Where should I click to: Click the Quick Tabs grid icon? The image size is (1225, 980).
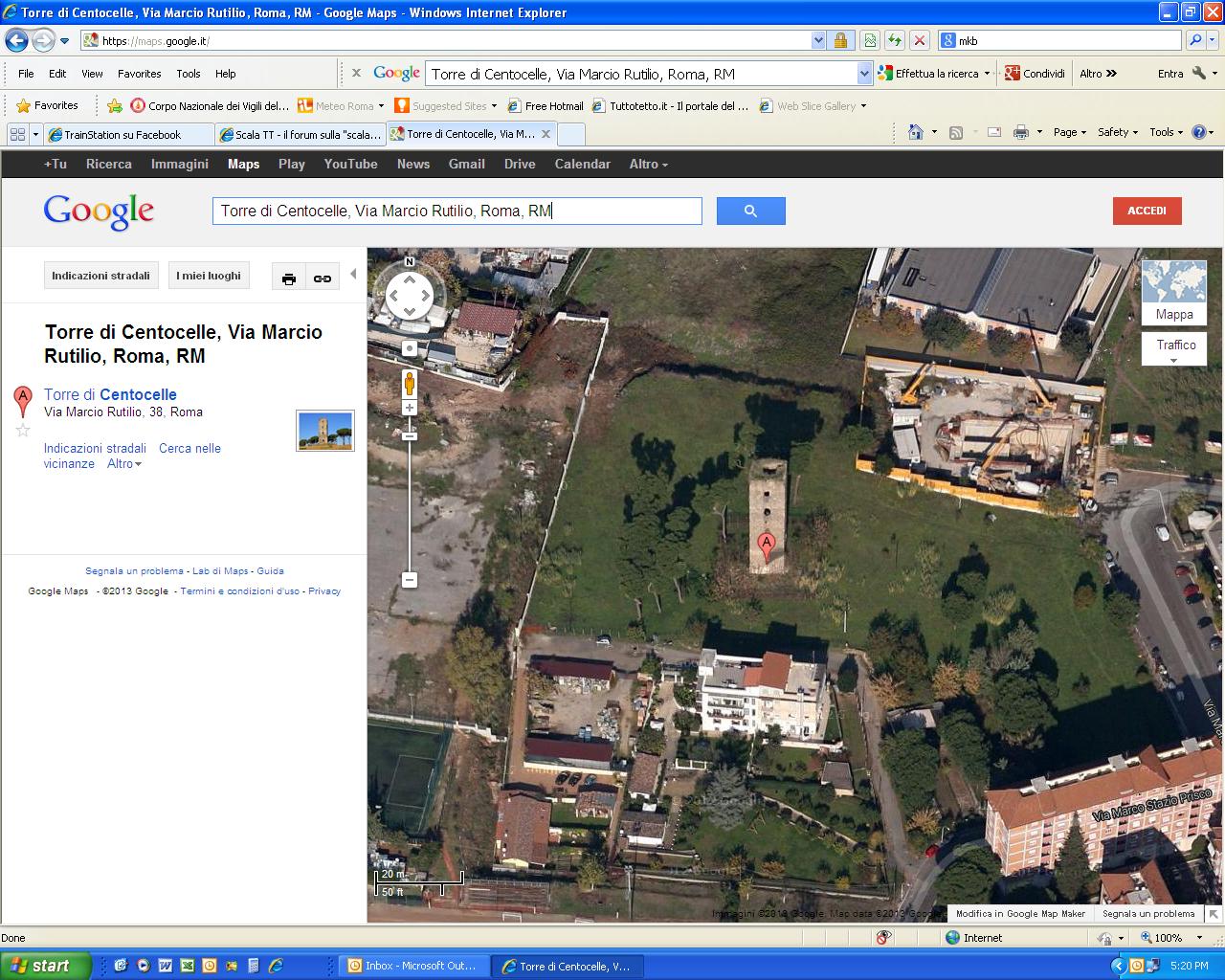(x=17, y=134)
